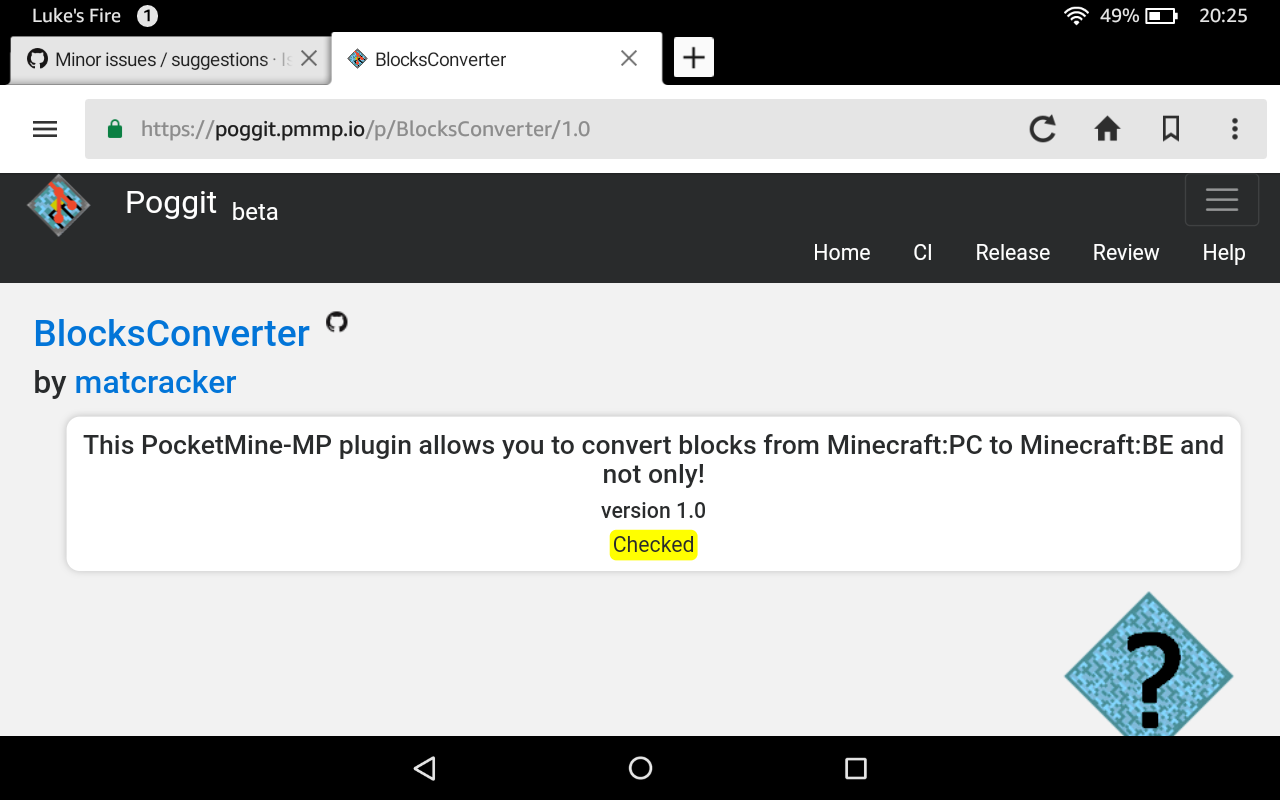Open the BlocksConverter plugin title link

point(172,333)
